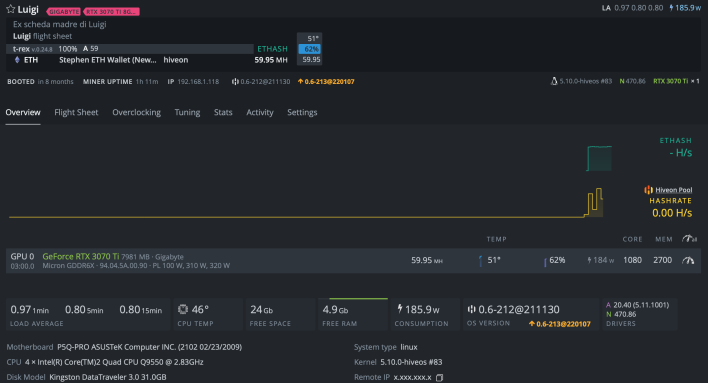Click the Luigi flight sheet label
Viewport: 708px width, 383px height.
(x=42, y=36)
